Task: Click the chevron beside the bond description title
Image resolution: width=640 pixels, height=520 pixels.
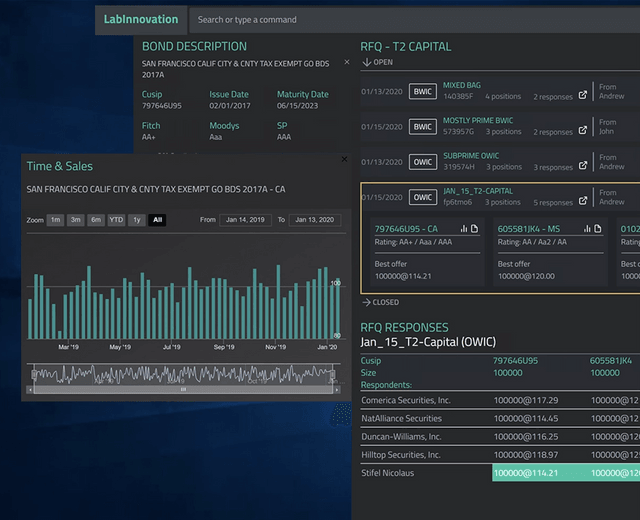Action: [x=347, y=62]
